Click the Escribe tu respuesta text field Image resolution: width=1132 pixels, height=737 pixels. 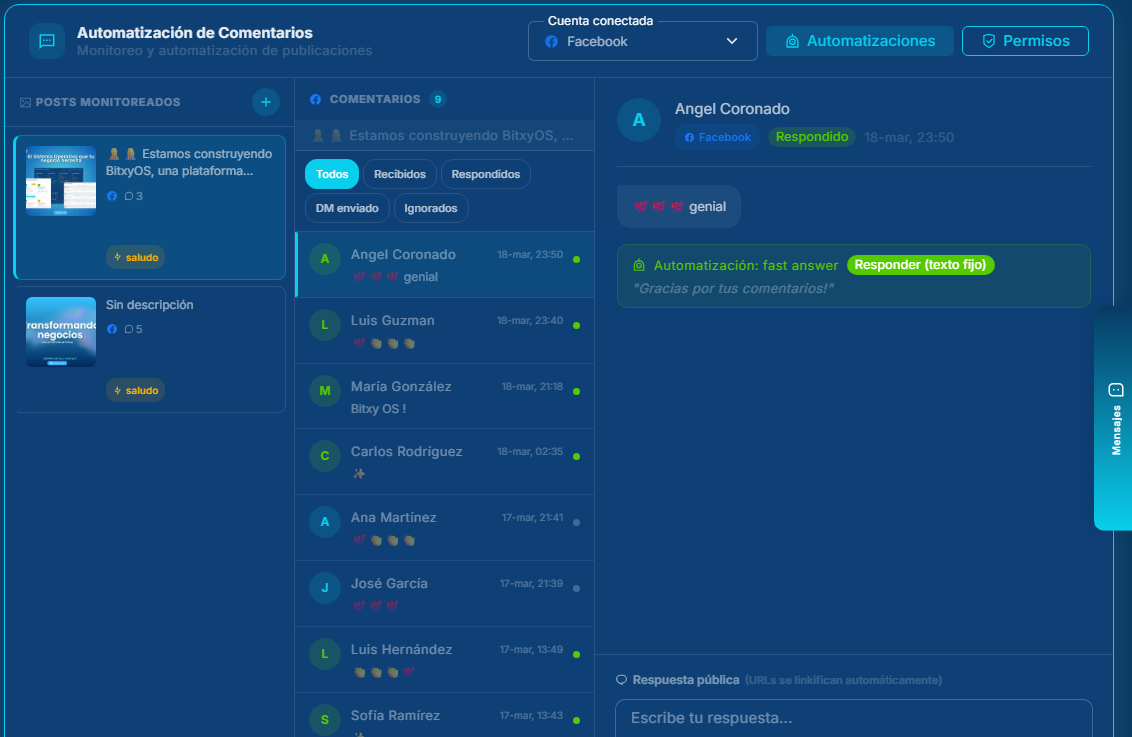point(852,718)
